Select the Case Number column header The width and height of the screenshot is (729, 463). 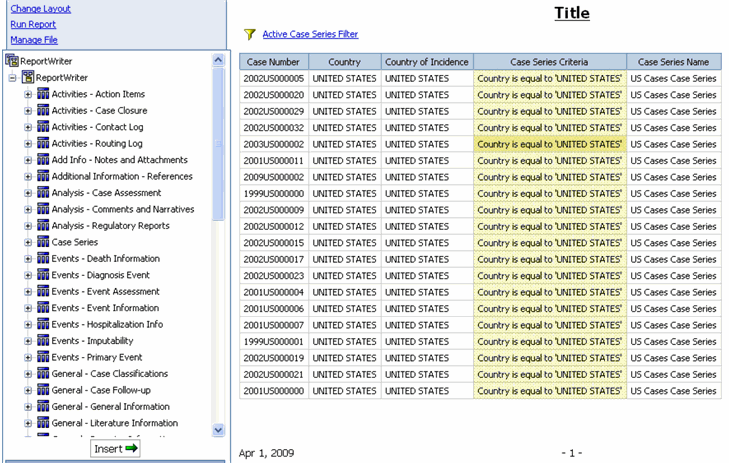[x=273, y=62]
